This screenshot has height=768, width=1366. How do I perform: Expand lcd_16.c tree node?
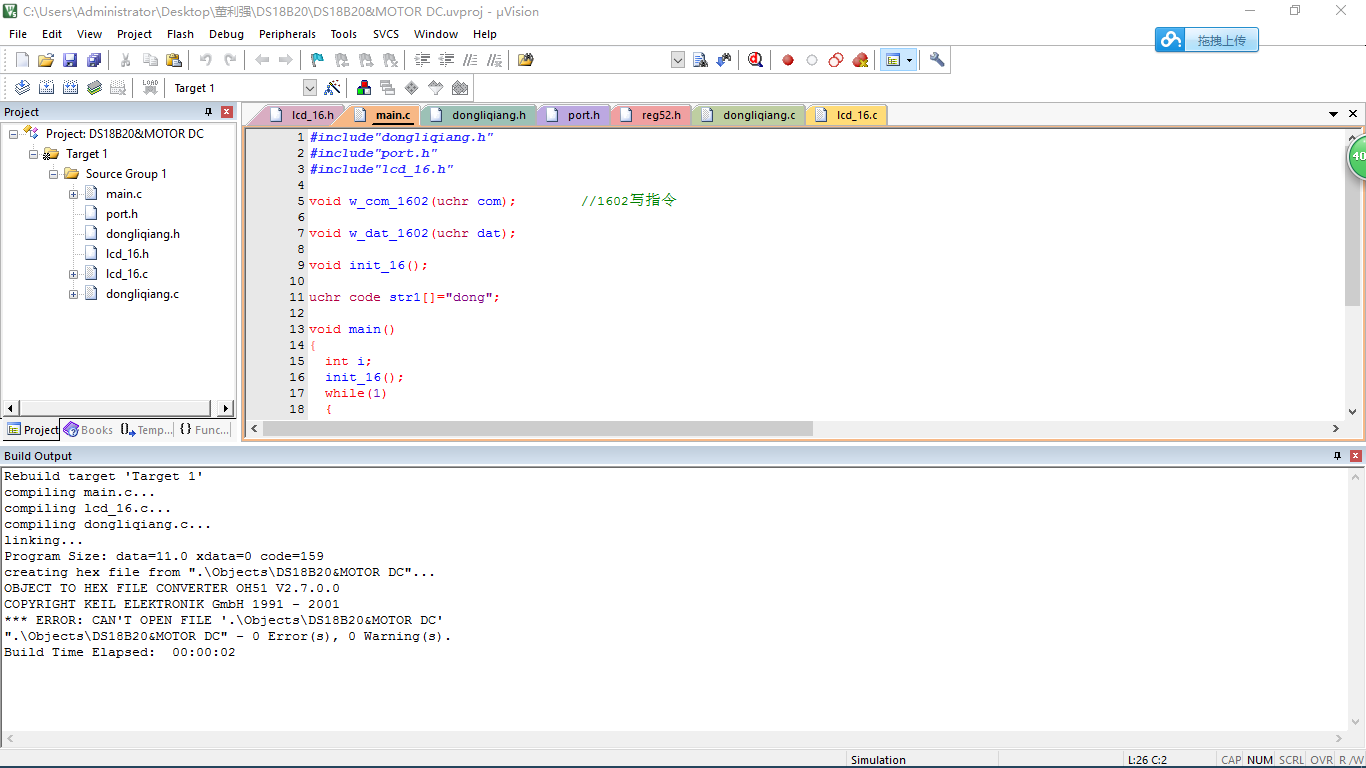74,274
